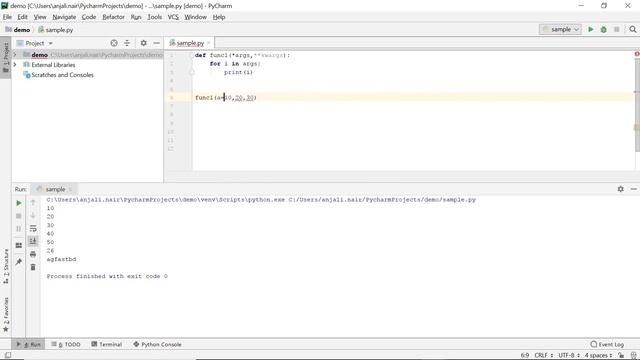Start the debug bug icon
The width and height of the screenshot is (640, 360).
pyautogui.click(x=603, y=29)
